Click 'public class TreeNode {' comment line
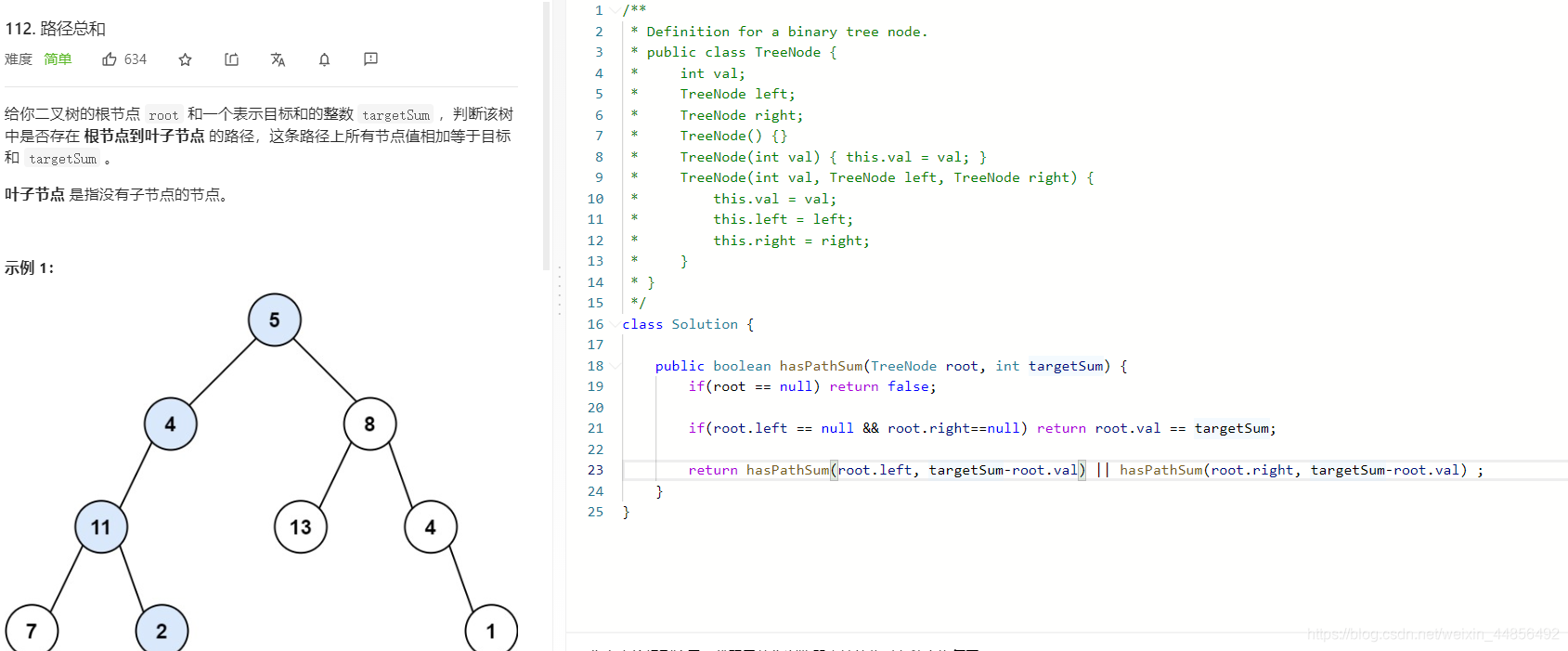This screenshot has width=1568, height=651. 742,52
